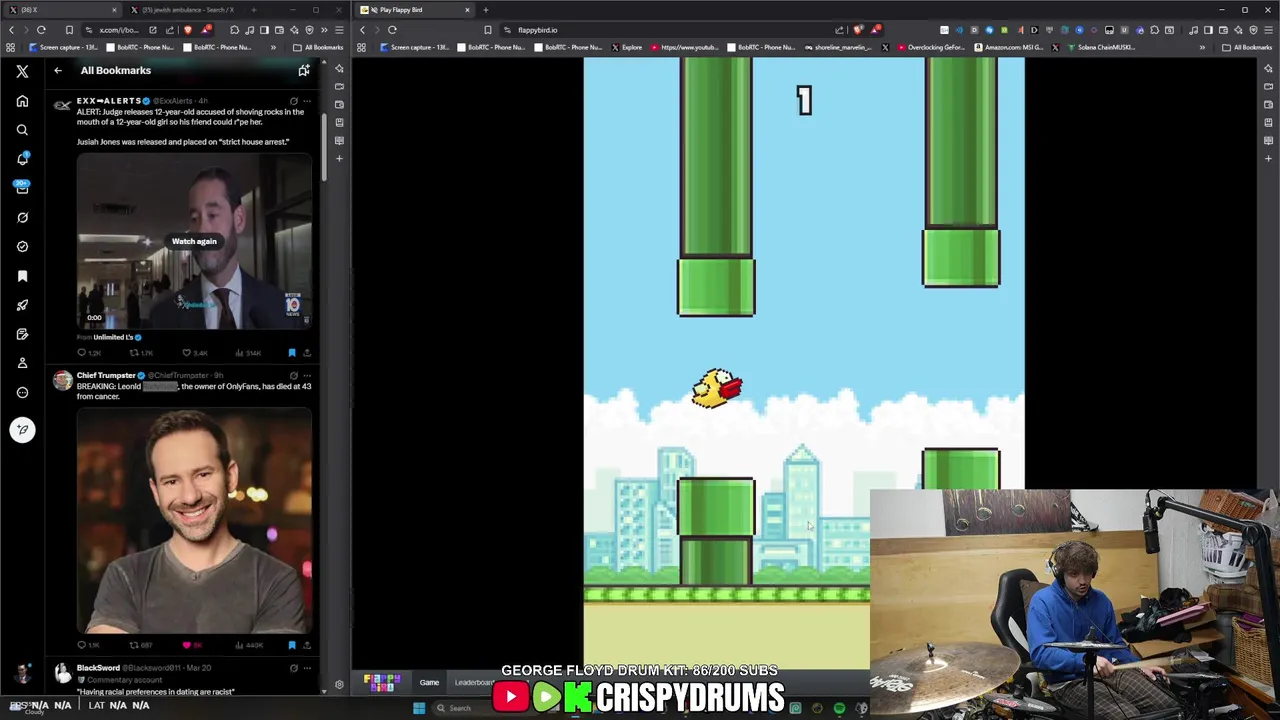Open EXX ALERTS profile name
This screenshot has height=720, width=1280.
click(x=108, y=101)
